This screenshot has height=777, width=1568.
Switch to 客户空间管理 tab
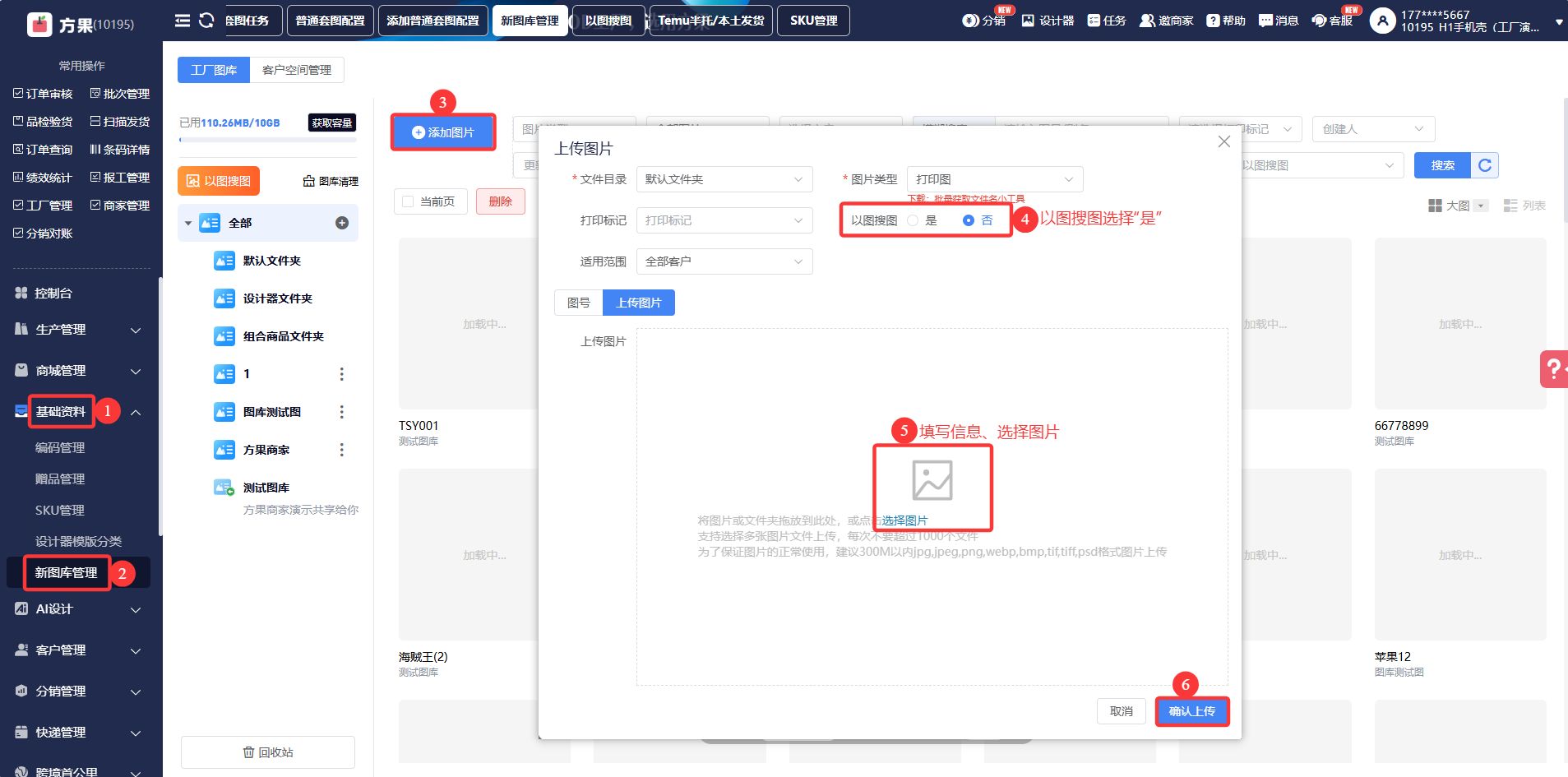(x=297, y=70)
